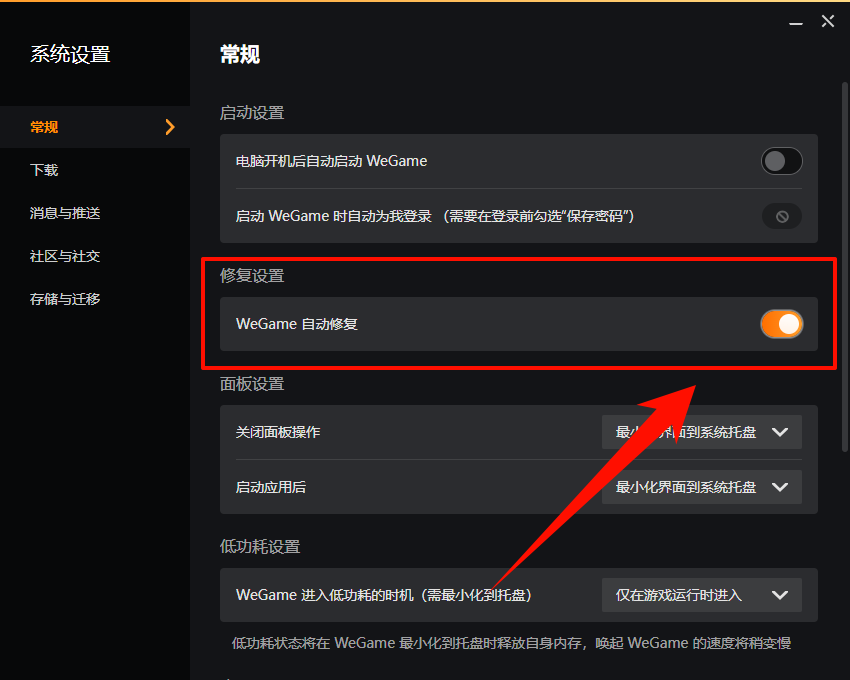The height and width of the screenshot is (680, 850).
Task: Click the dropdown arrow on 关闭面板操作
Action: 781,432
